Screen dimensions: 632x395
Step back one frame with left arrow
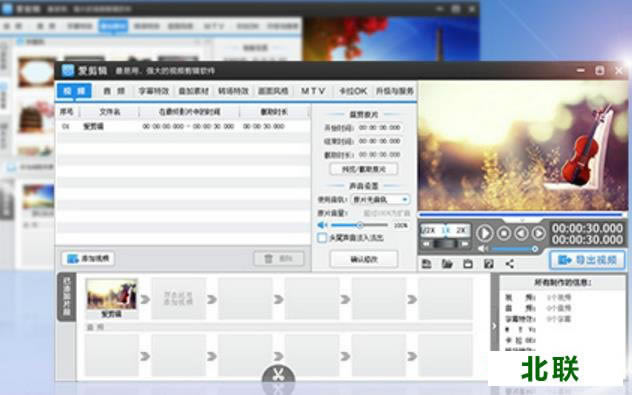521,233
